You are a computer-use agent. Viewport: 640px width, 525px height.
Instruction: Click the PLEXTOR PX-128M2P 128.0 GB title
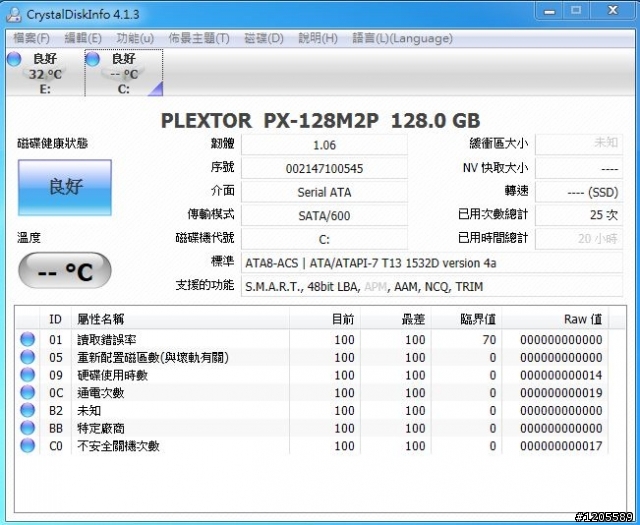(320, 121)
